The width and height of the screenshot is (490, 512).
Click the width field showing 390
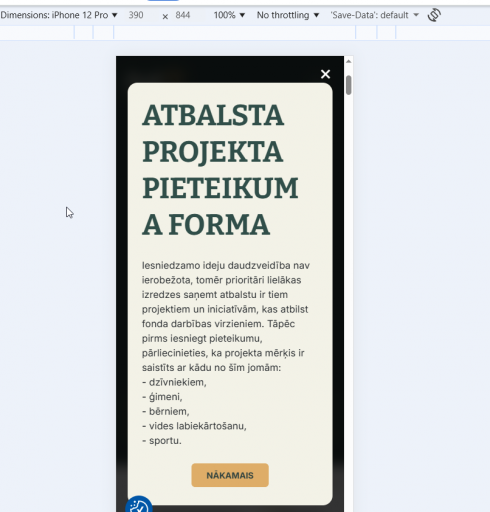(140, 15)
